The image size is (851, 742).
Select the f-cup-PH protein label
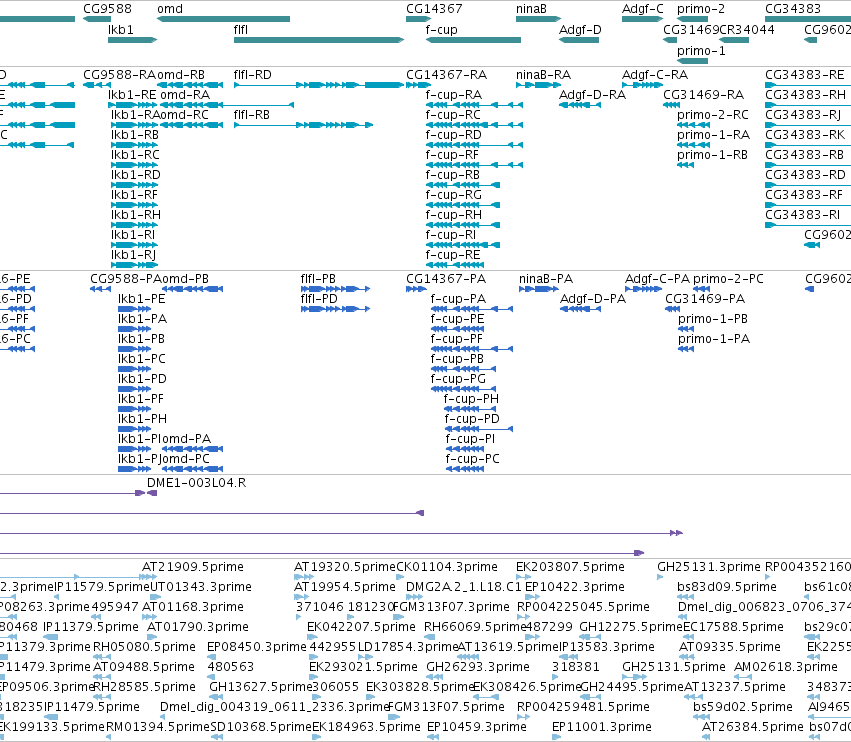point(471,398)
